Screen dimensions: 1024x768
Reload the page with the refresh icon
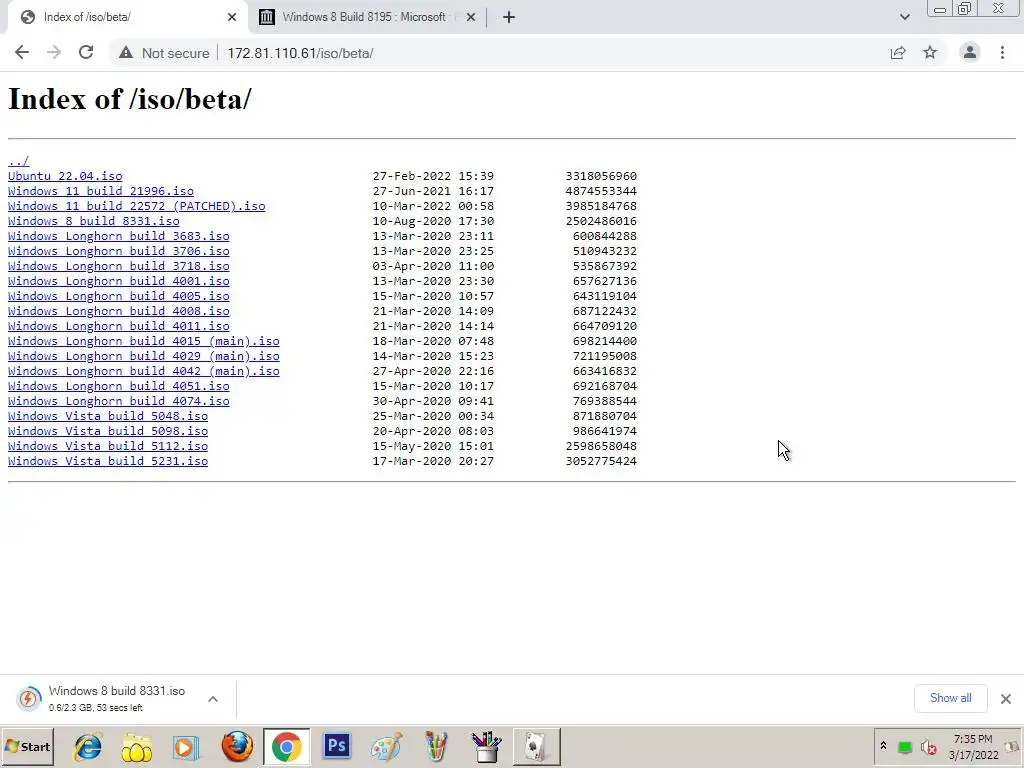click(x=86, y=53)
